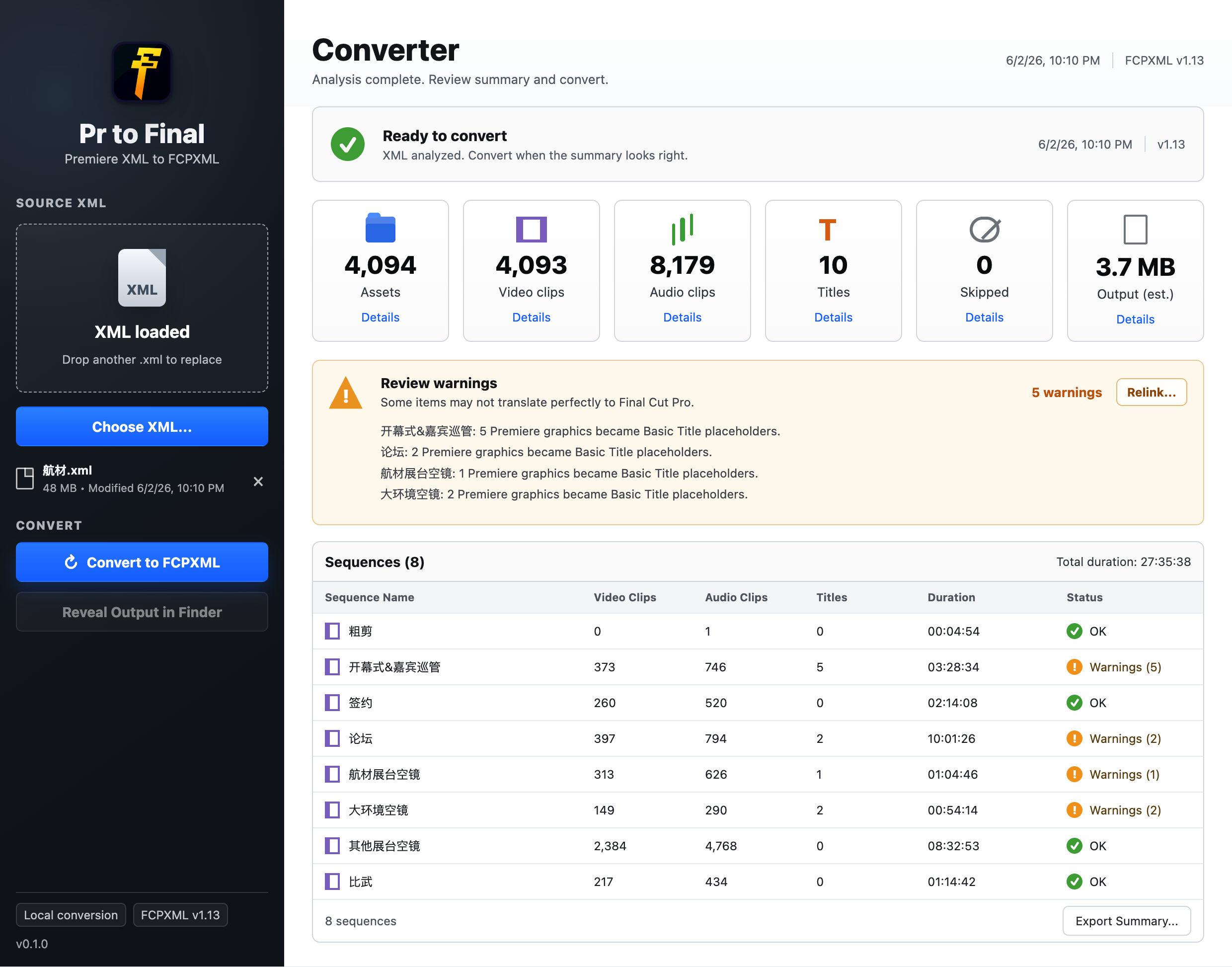1232x967 pixels.
Task: Select the 其他展台空镜 sequence name
Action: tap(385, 845)
